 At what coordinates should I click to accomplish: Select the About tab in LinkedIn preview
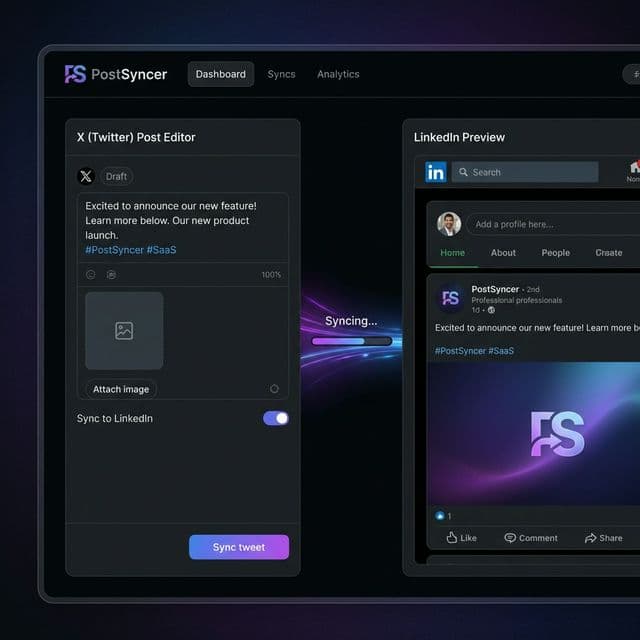point(503,253)
